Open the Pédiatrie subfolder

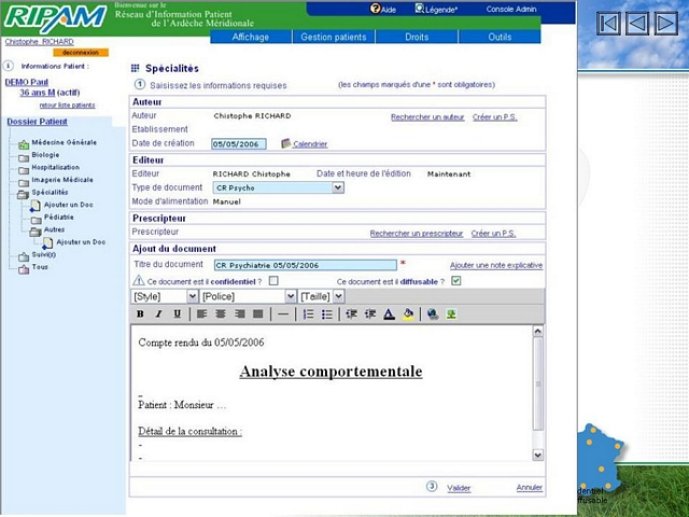click(36, 219)
